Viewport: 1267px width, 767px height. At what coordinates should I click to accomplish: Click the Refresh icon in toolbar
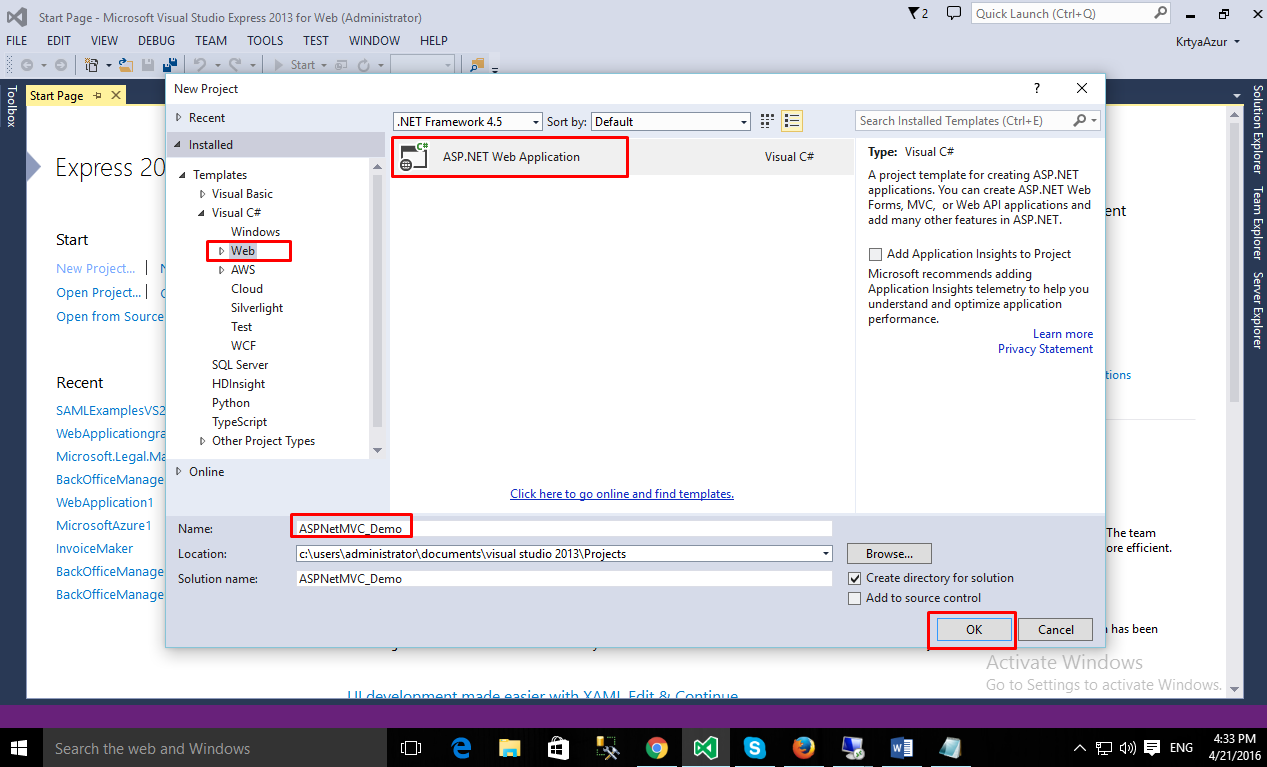364,65
